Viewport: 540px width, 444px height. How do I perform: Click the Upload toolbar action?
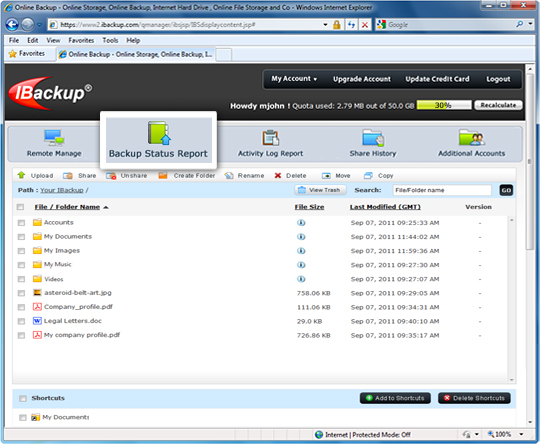pyautogui.click(x=35, y=175)
